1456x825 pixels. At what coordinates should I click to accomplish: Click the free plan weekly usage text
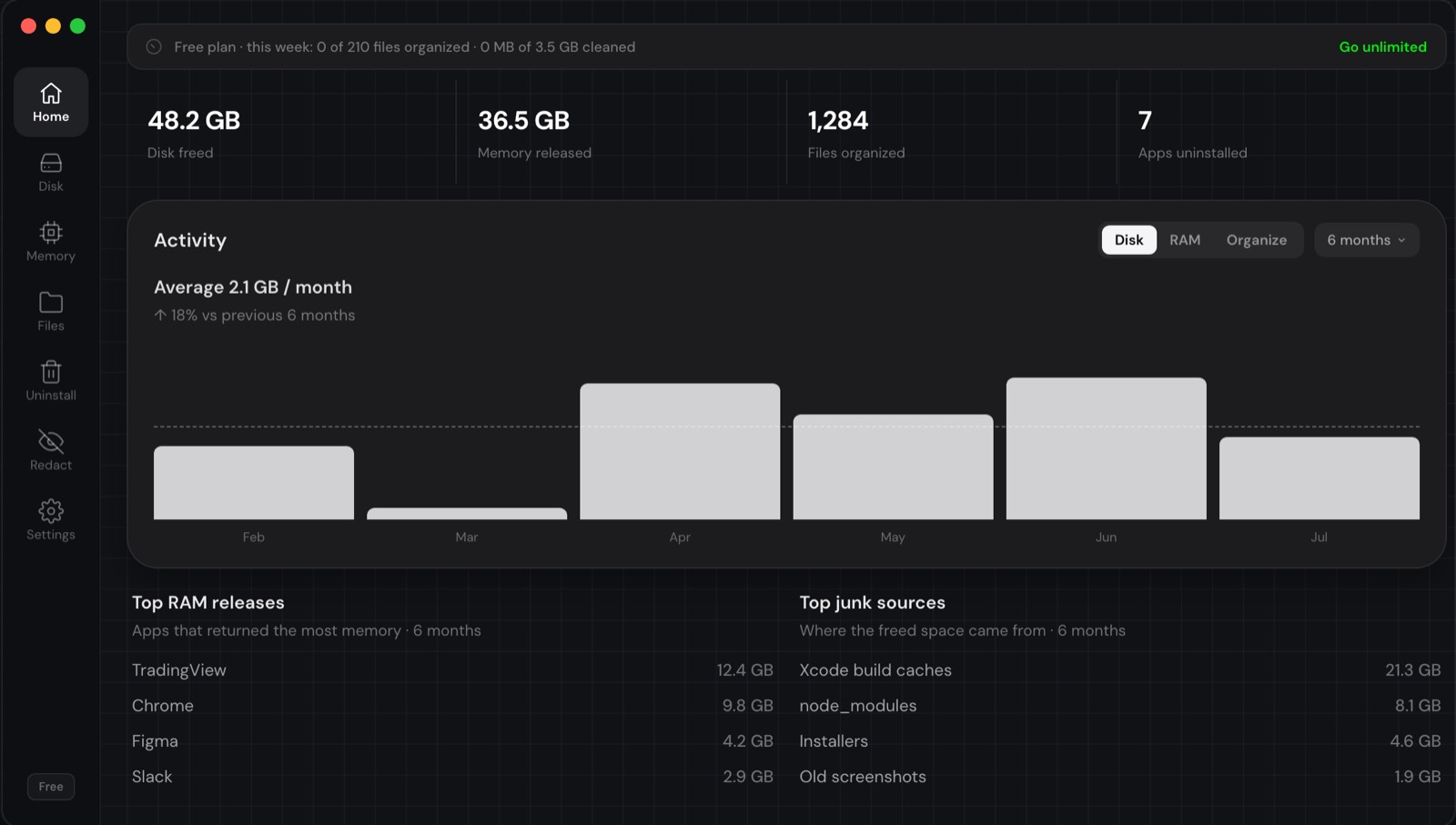point(405,46)
